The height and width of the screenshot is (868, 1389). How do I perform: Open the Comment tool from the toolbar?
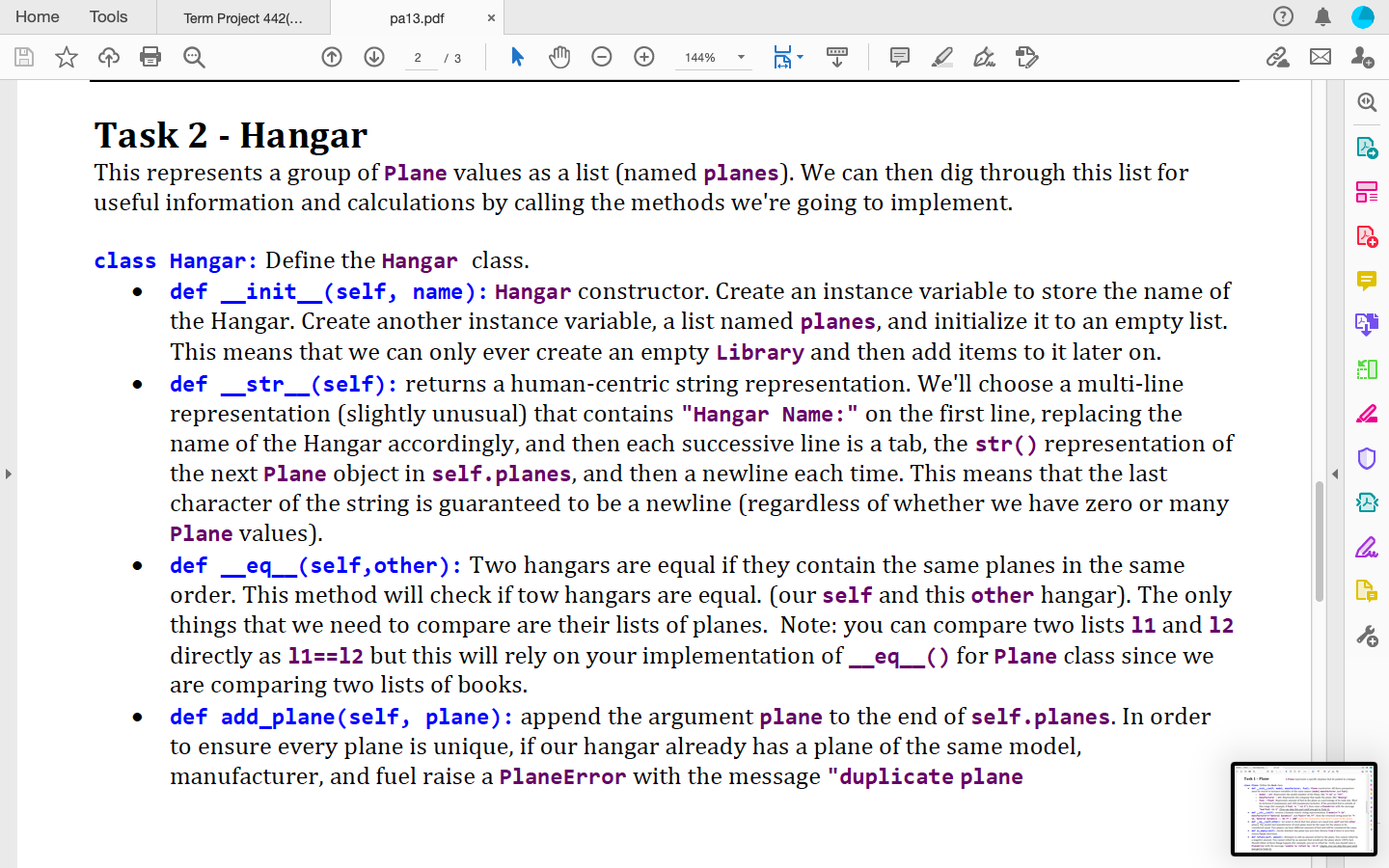point(900,58)
